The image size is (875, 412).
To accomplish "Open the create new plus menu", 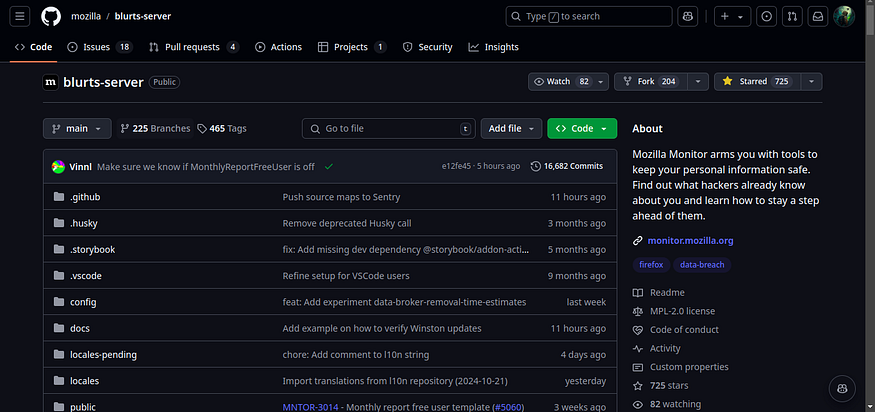I will tap(732, 16).
